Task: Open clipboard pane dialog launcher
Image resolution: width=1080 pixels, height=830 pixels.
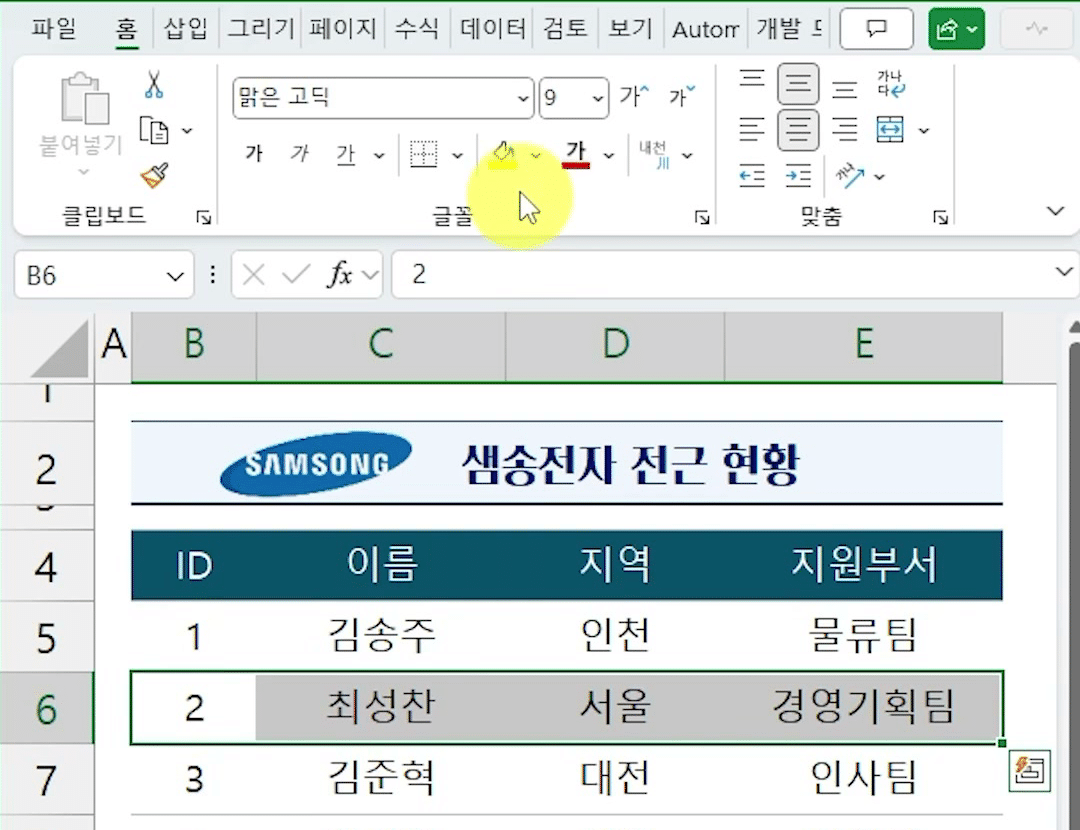Action: [x=203, y=218]
